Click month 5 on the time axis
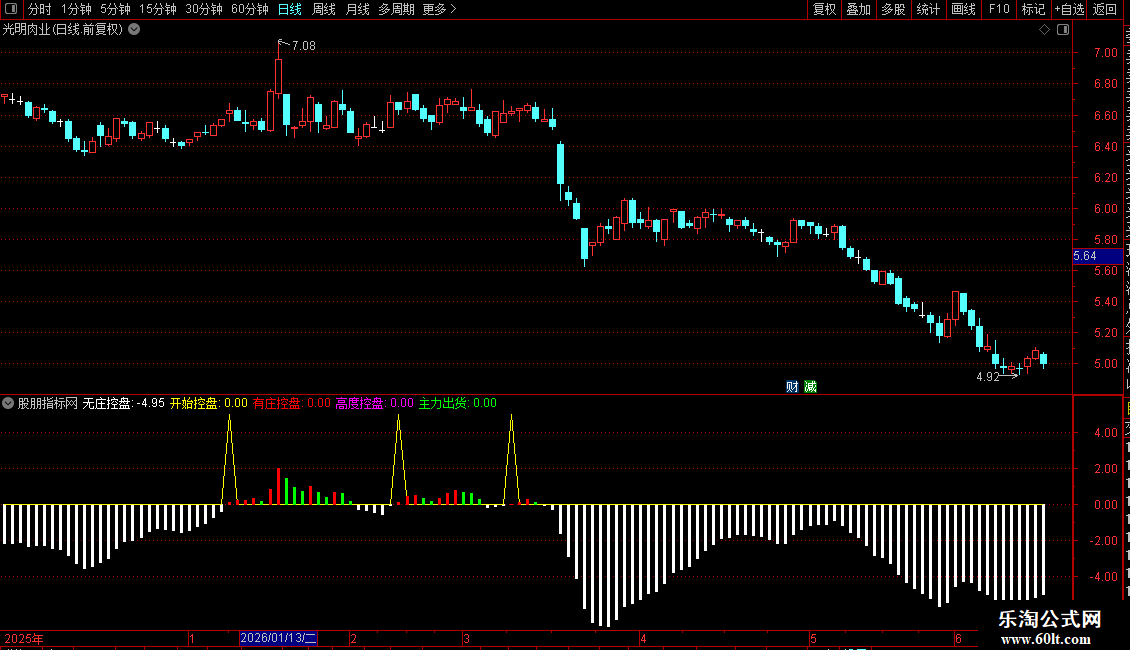The image size is (1130, 650). pos(814,638)
